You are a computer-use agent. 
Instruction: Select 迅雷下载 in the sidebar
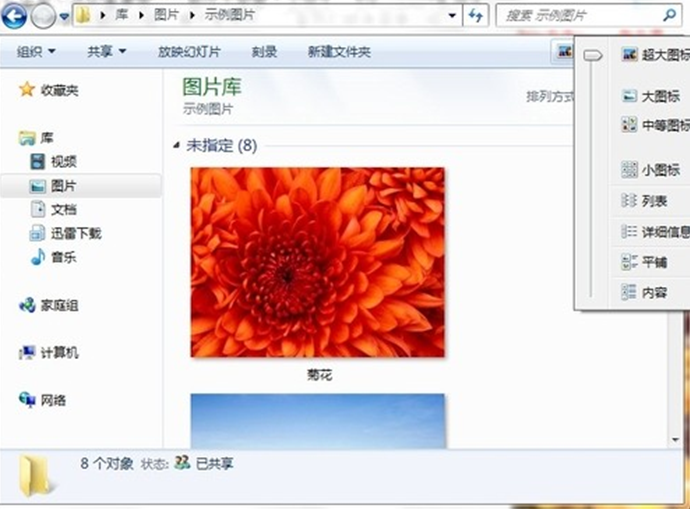(75, 233)
